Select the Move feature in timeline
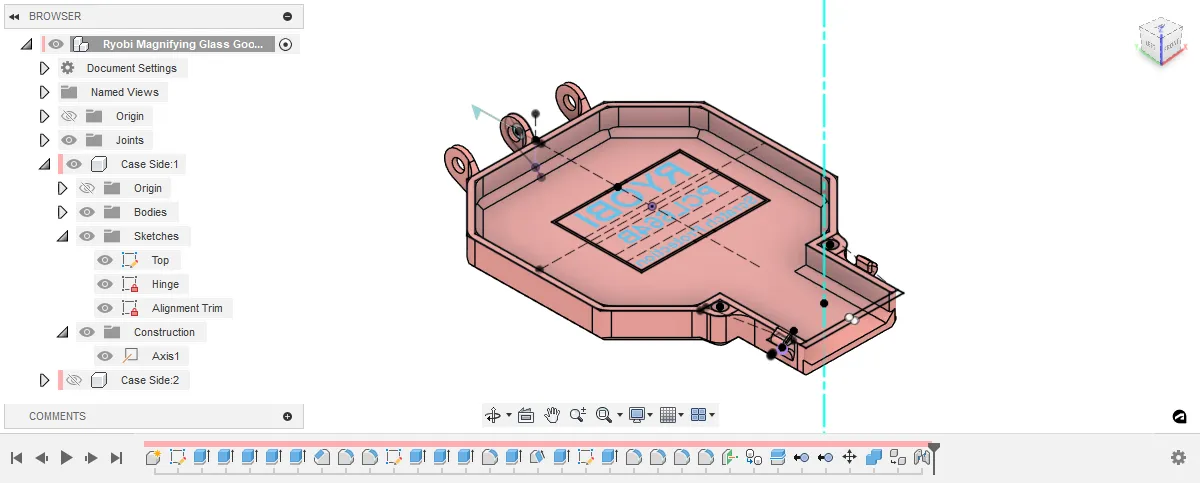 tap(849, 457)
